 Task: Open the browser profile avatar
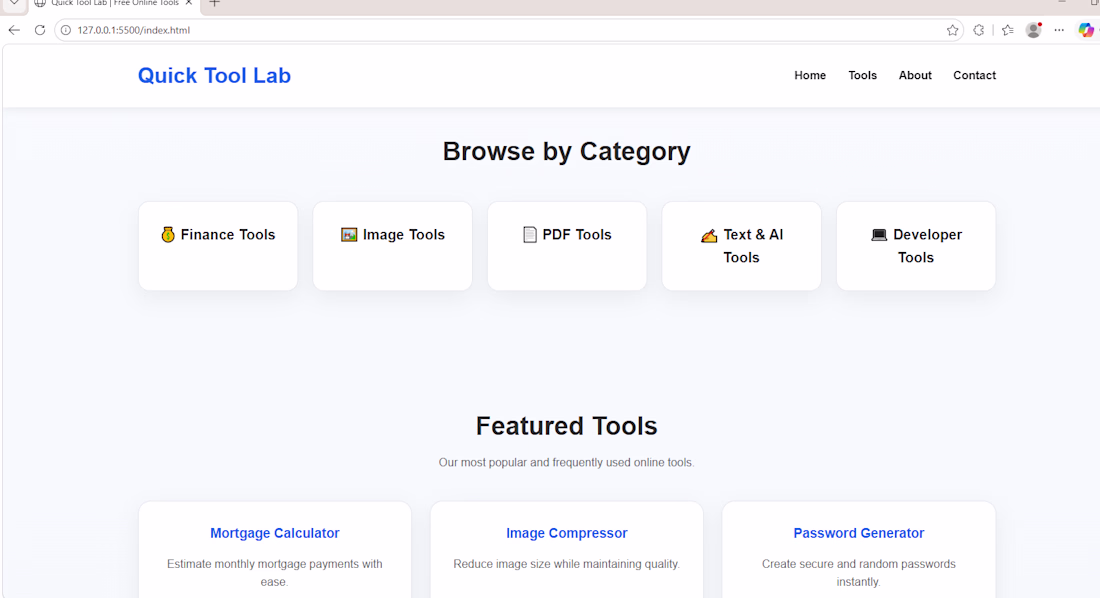1033,30
